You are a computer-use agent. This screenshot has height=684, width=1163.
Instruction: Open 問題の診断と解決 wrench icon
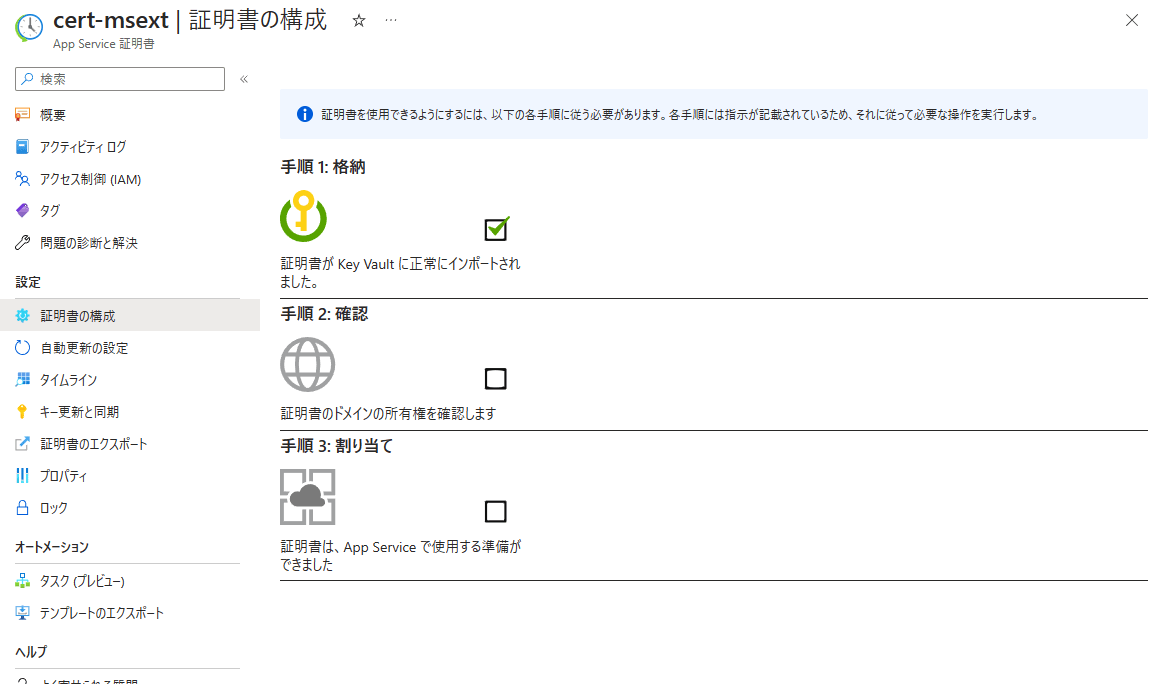pyautogui.click(x=22, y=243)
